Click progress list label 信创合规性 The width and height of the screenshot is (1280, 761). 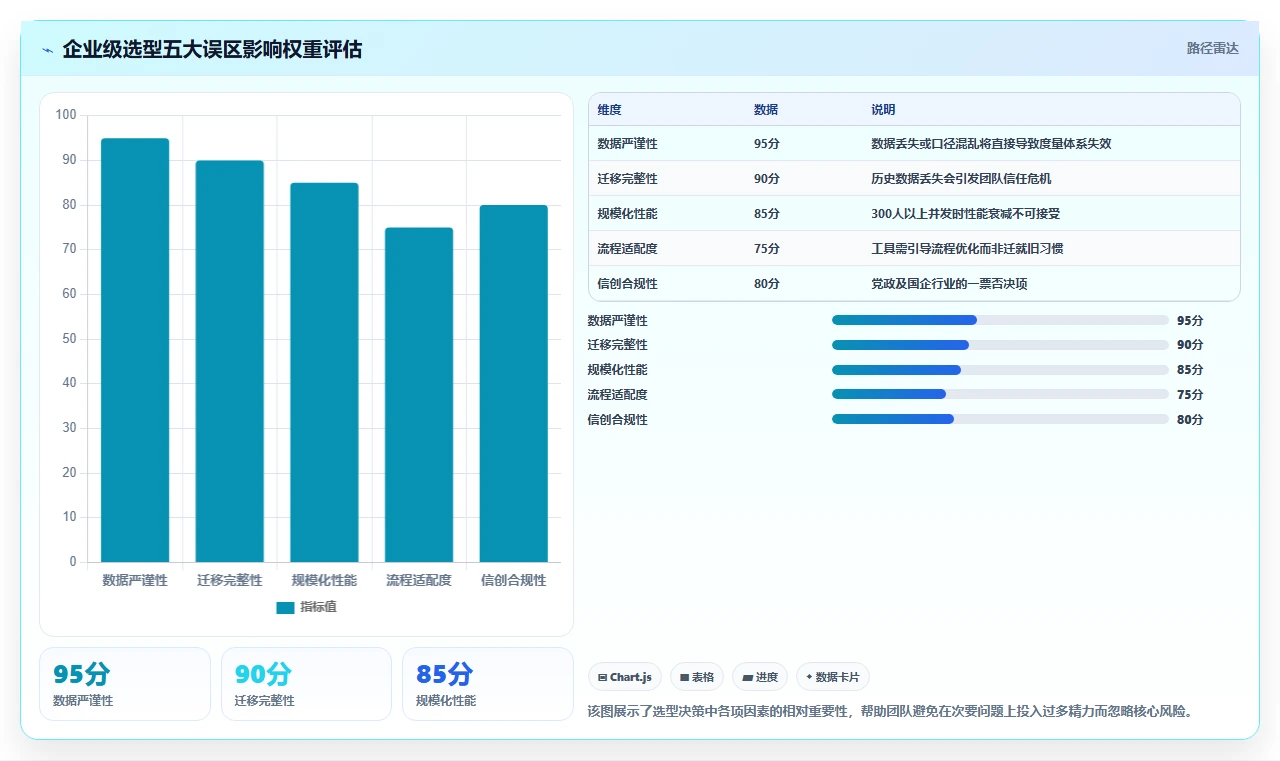click(x=618, y=420)
